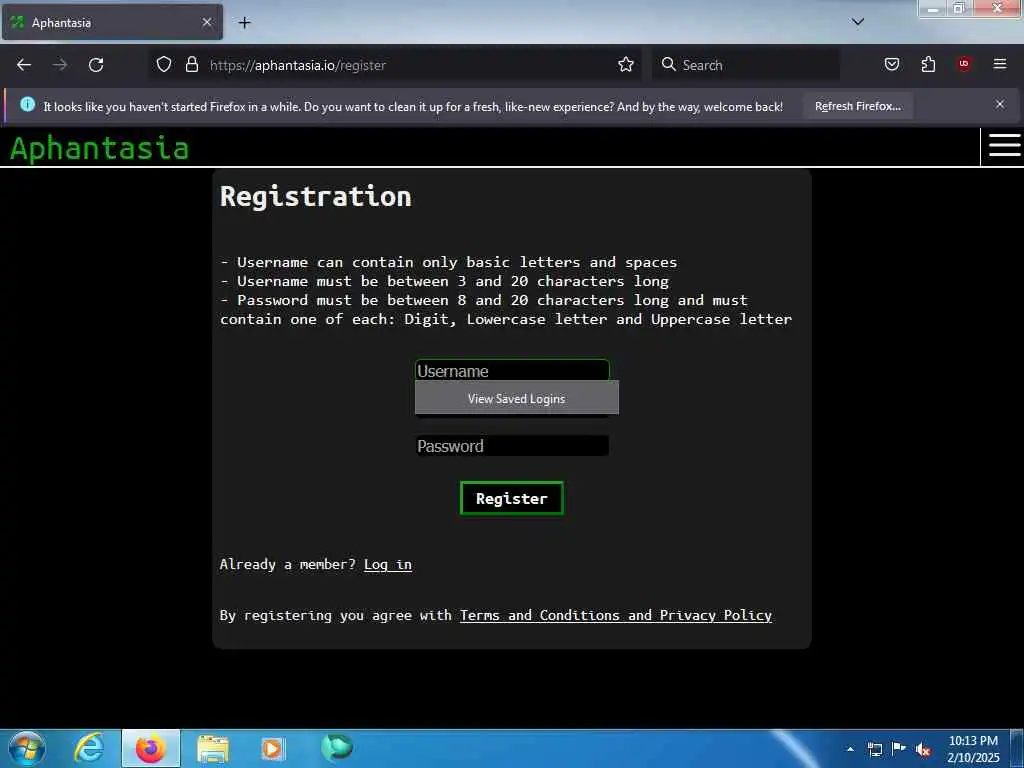Open the Extensions puzzle icon

(x=928, y=64)
